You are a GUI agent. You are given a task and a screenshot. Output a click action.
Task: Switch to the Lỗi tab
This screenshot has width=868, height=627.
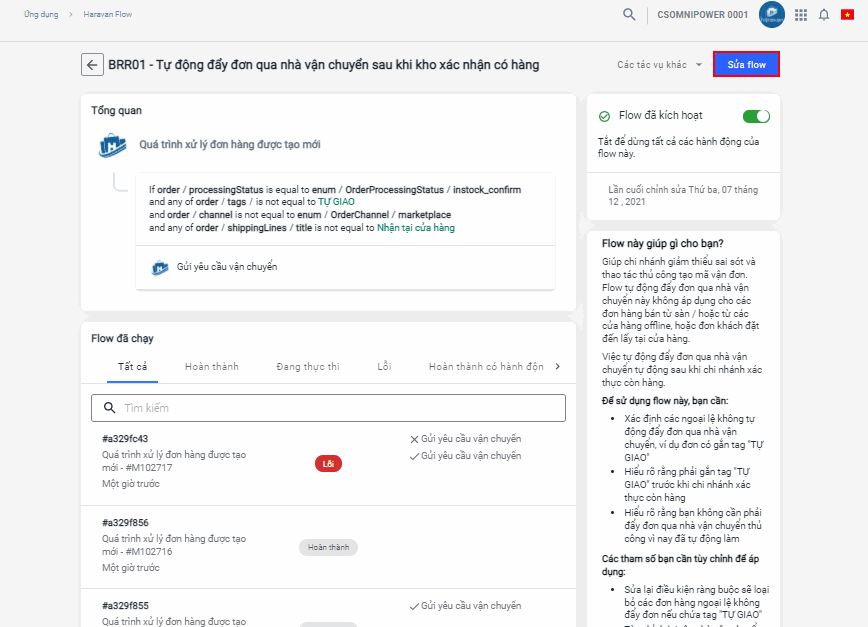[384, 366]
